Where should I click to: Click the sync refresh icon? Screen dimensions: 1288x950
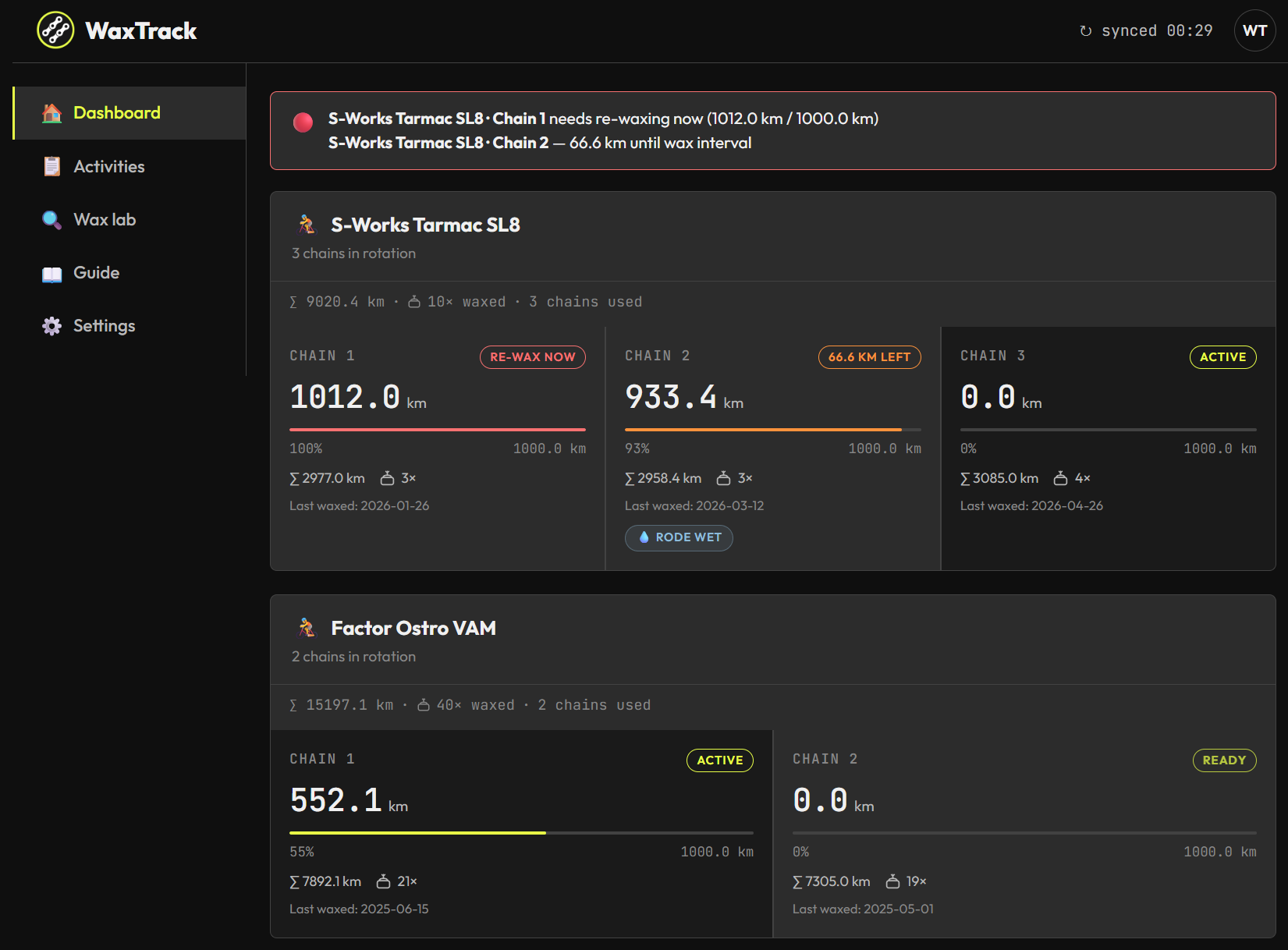tap(1085, 31)
